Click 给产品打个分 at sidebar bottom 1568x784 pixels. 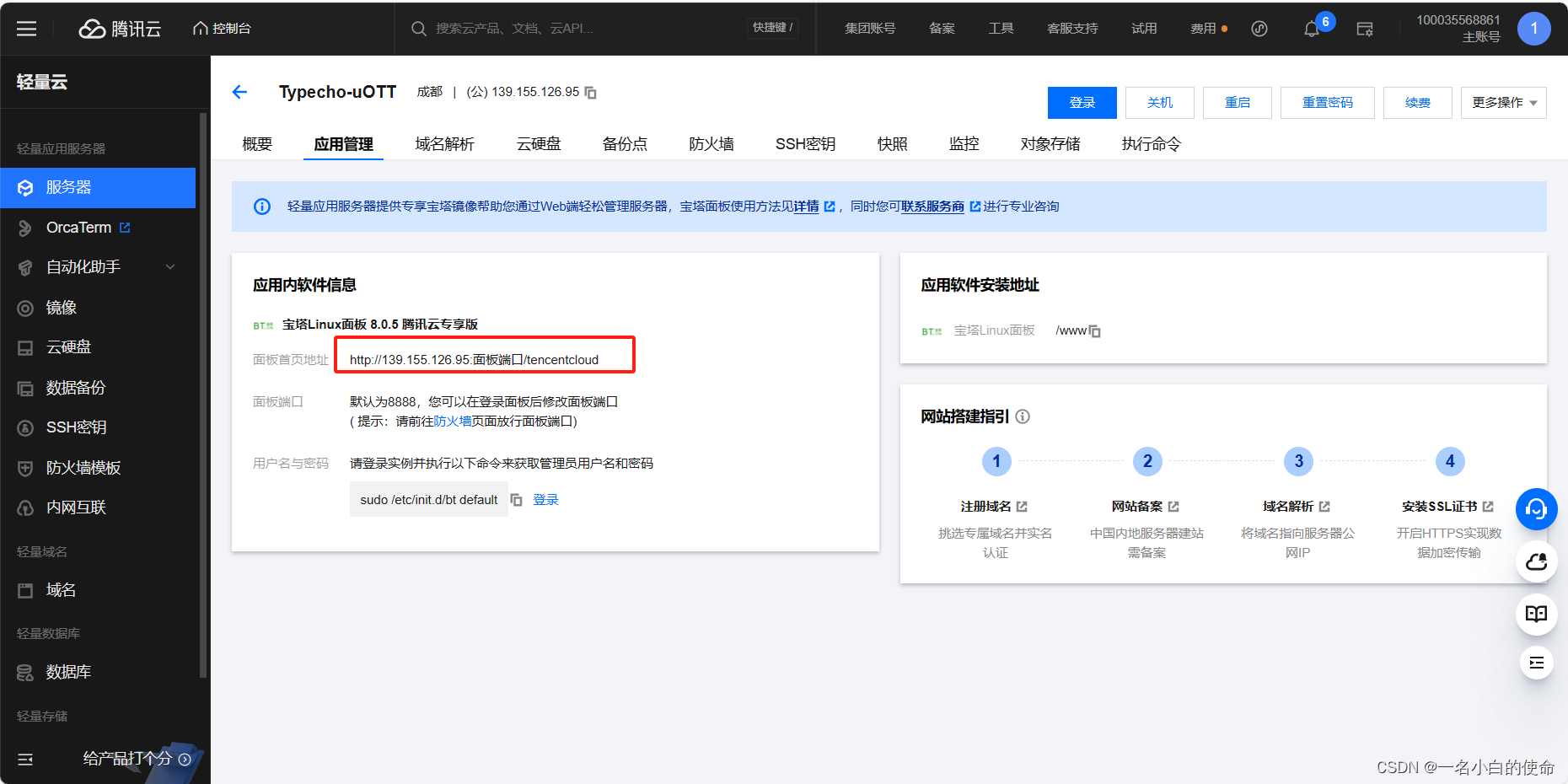137,759
